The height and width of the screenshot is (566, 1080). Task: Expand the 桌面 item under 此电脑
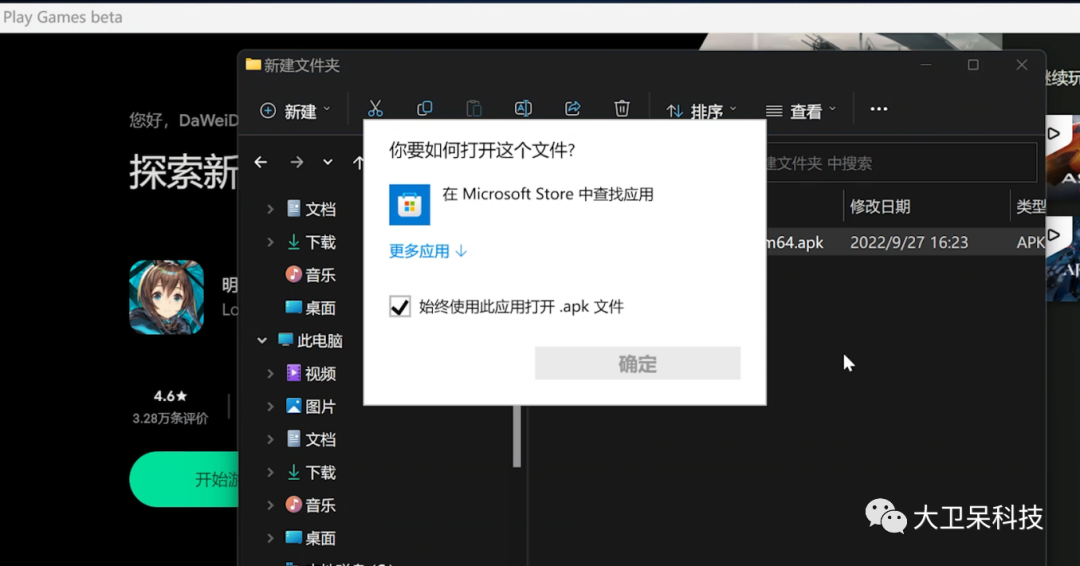(x=270, y=538)
